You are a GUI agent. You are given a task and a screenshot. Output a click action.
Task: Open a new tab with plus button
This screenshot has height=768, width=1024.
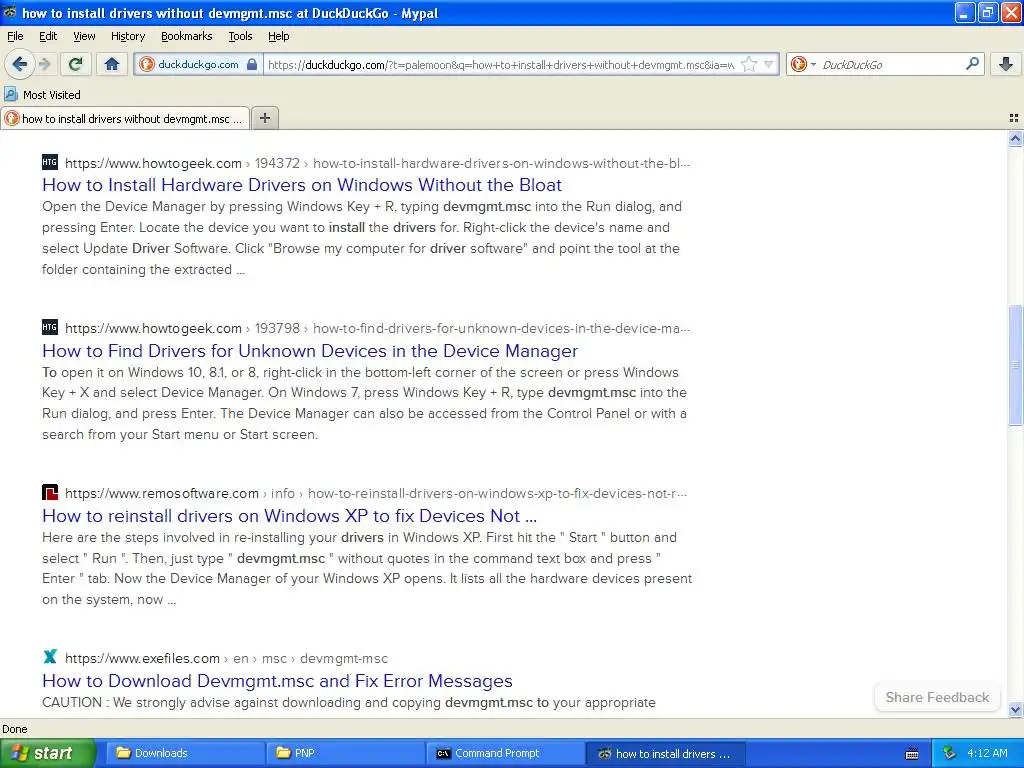click(264, 118)
